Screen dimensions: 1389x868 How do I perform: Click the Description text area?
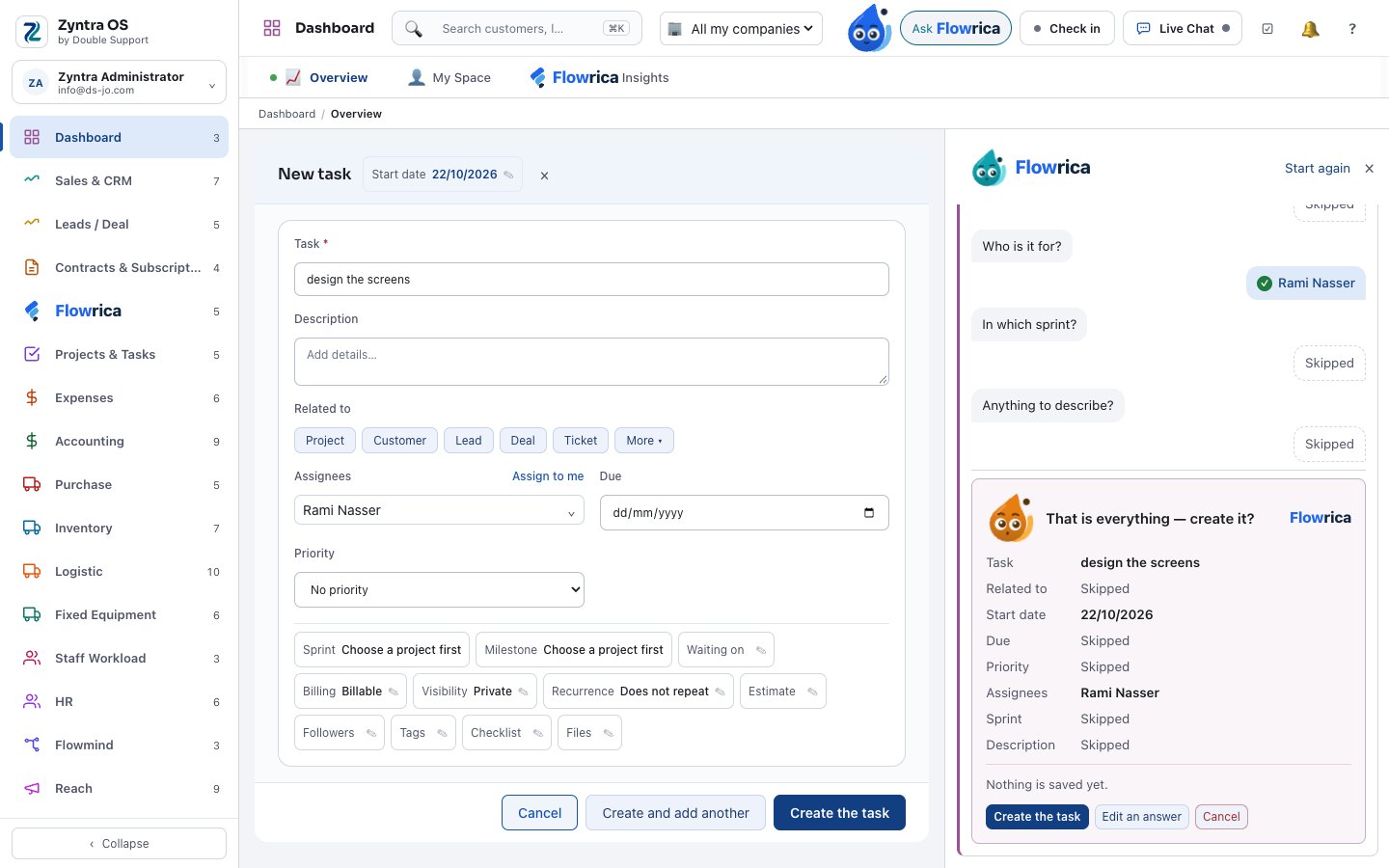click(591, 362)
